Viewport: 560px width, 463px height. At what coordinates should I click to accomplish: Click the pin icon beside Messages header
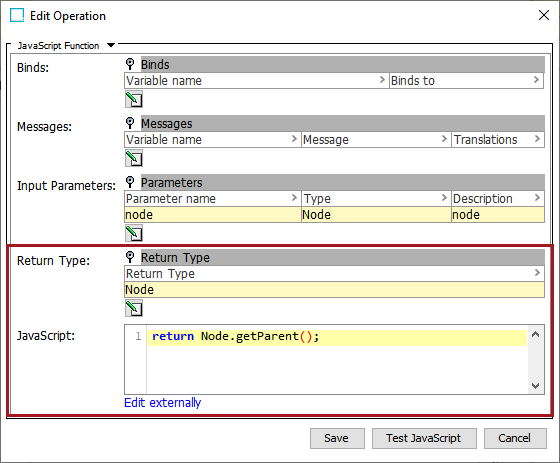coord(130,123)
